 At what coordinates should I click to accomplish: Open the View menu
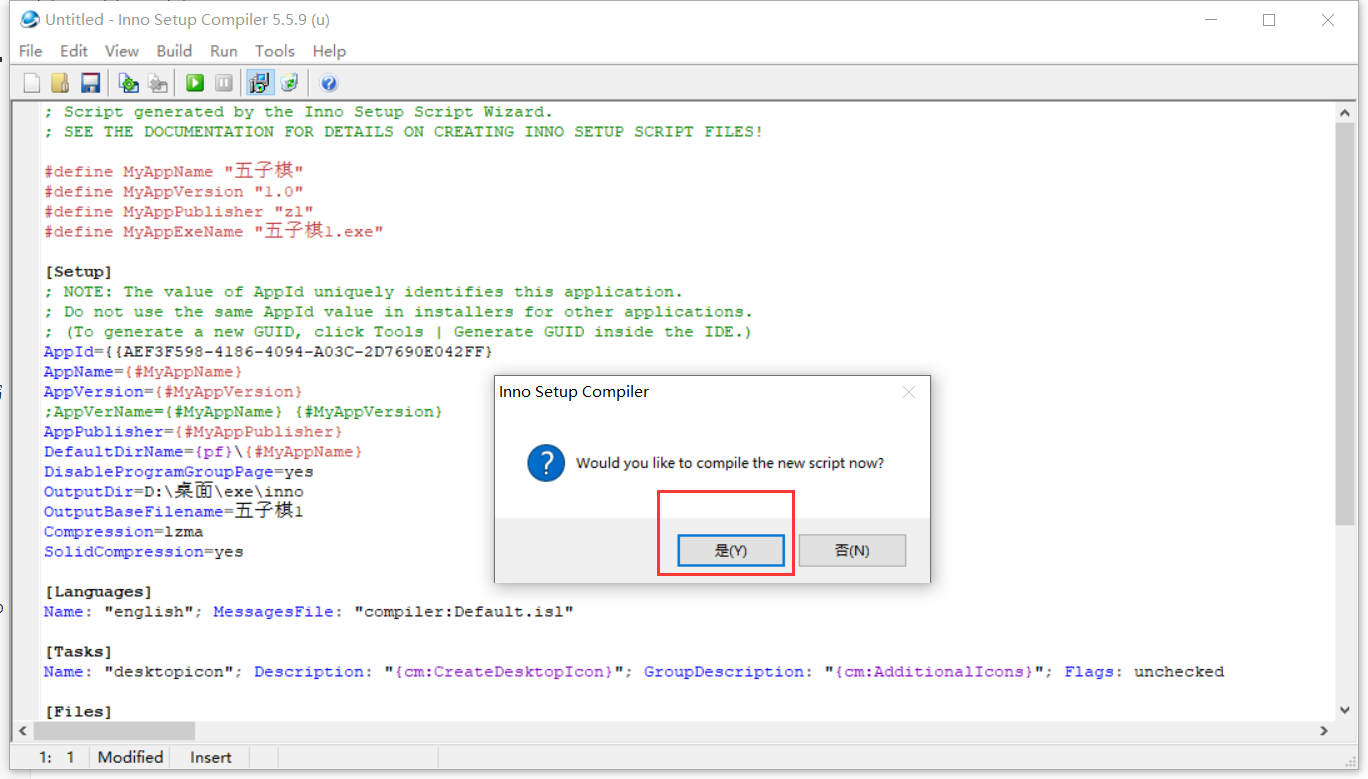[122, 51]
